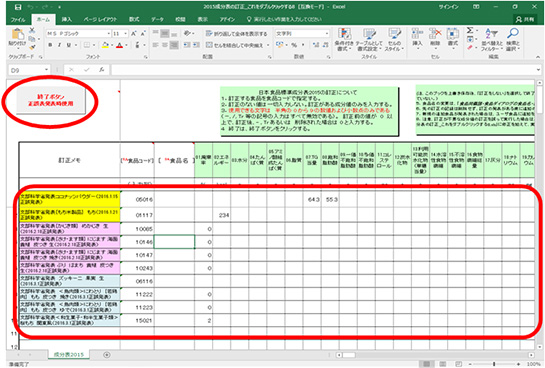Toggle Bold formatting

(x=50, y=45)
